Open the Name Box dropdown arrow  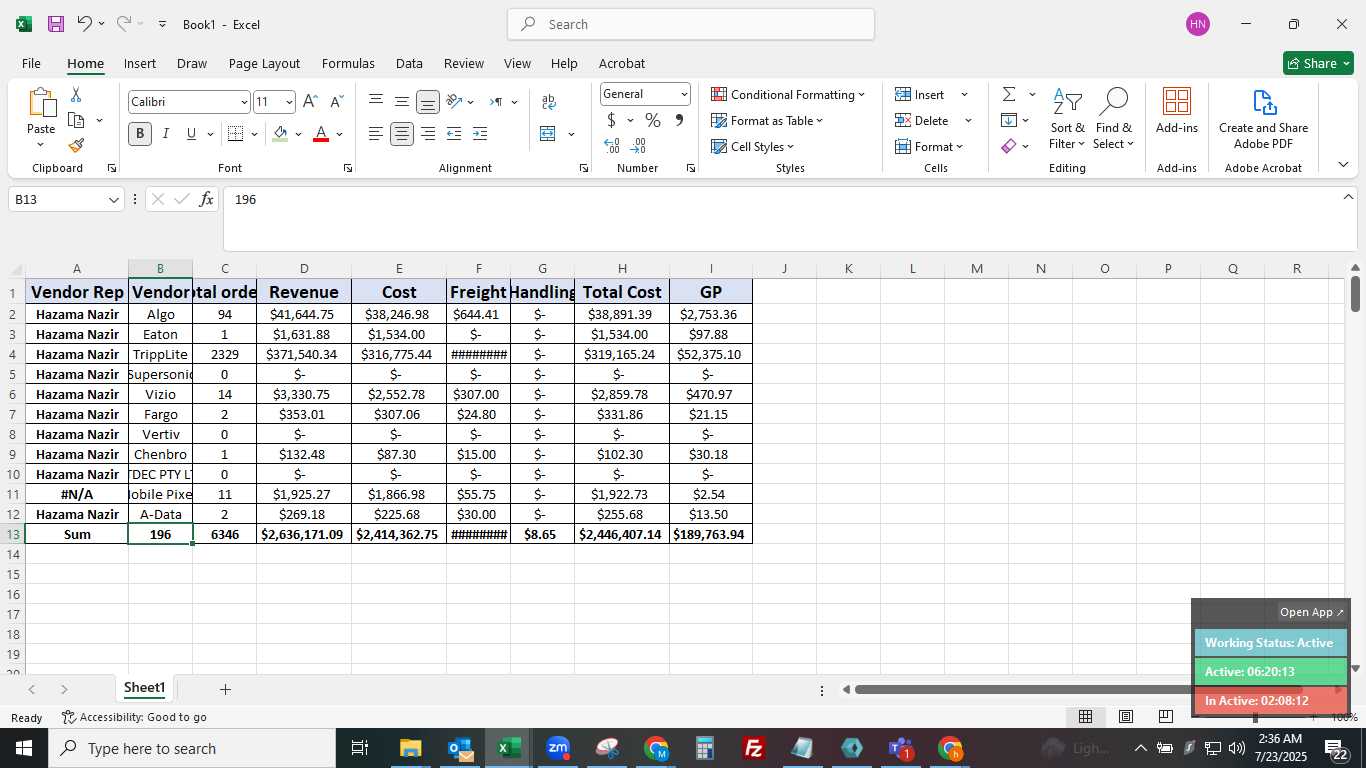(113, 200)
